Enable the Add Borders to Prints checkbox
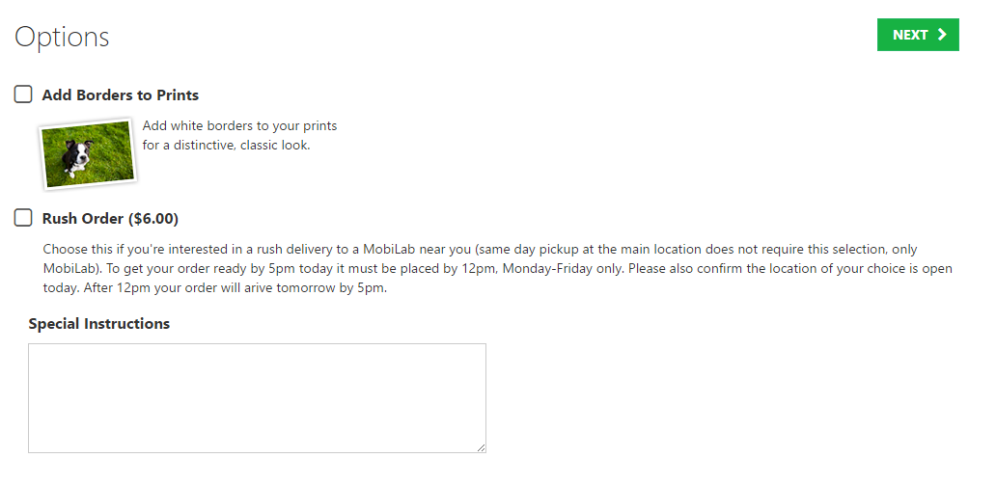The width and height of the screenshot is (981, 479). 23,94
